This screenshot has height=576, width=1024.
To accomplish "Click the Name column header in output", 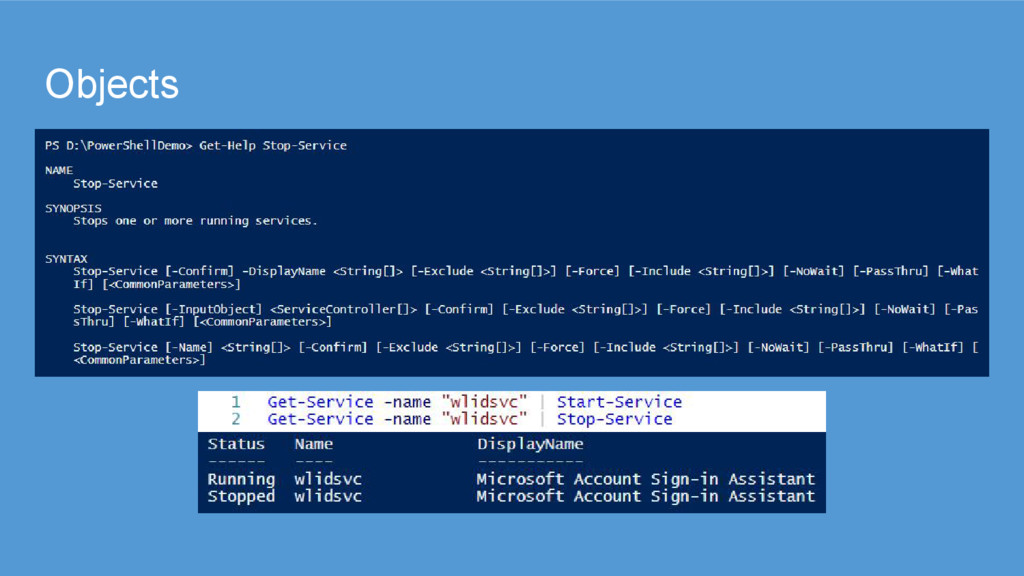I will [314, 444].
